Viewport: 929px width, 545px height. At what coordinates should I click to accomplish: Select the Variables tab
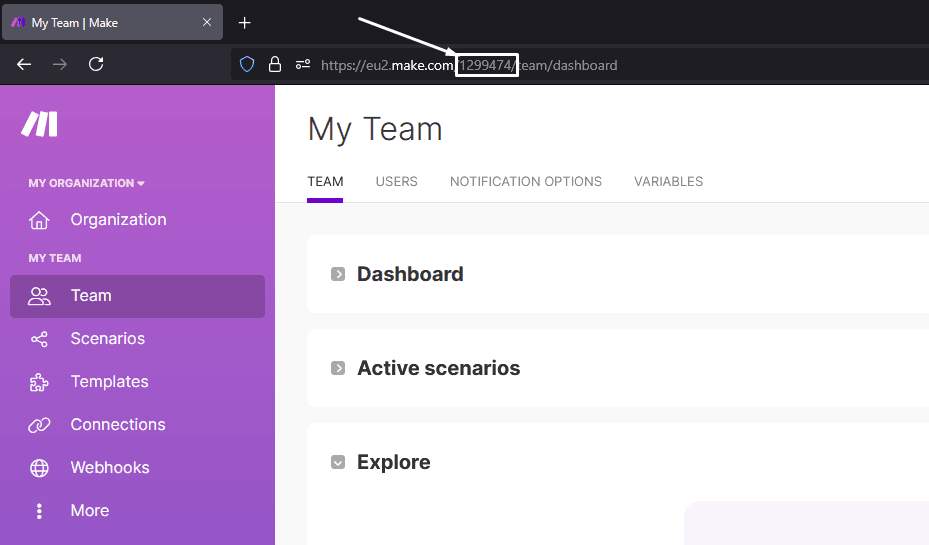[x=668, y=182]
